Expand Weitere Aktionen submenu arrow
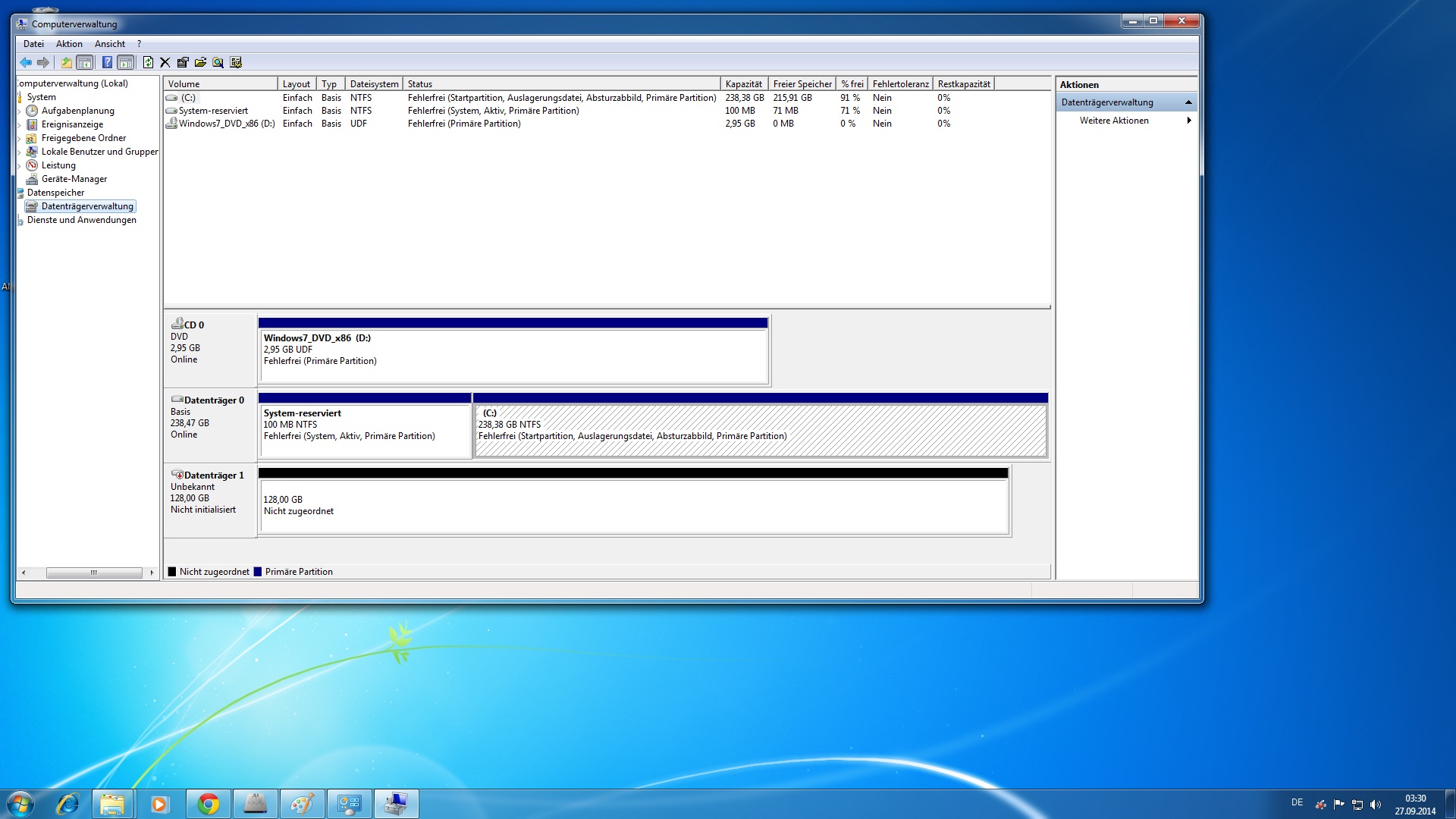1456x819 pixels. coord(1188,121)
